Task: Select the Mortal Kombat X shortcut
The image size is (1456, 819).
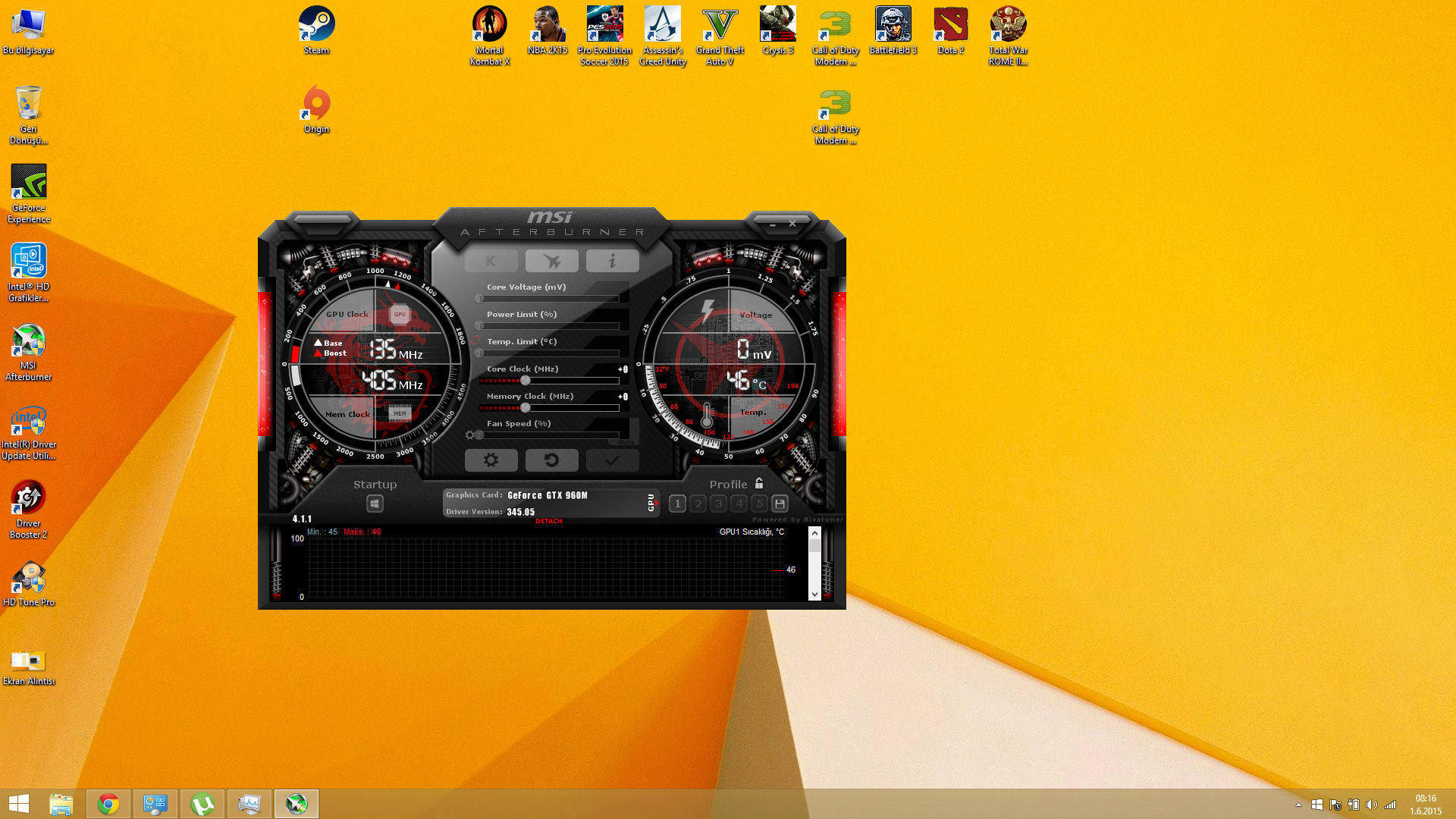Action: pos(490,36)
